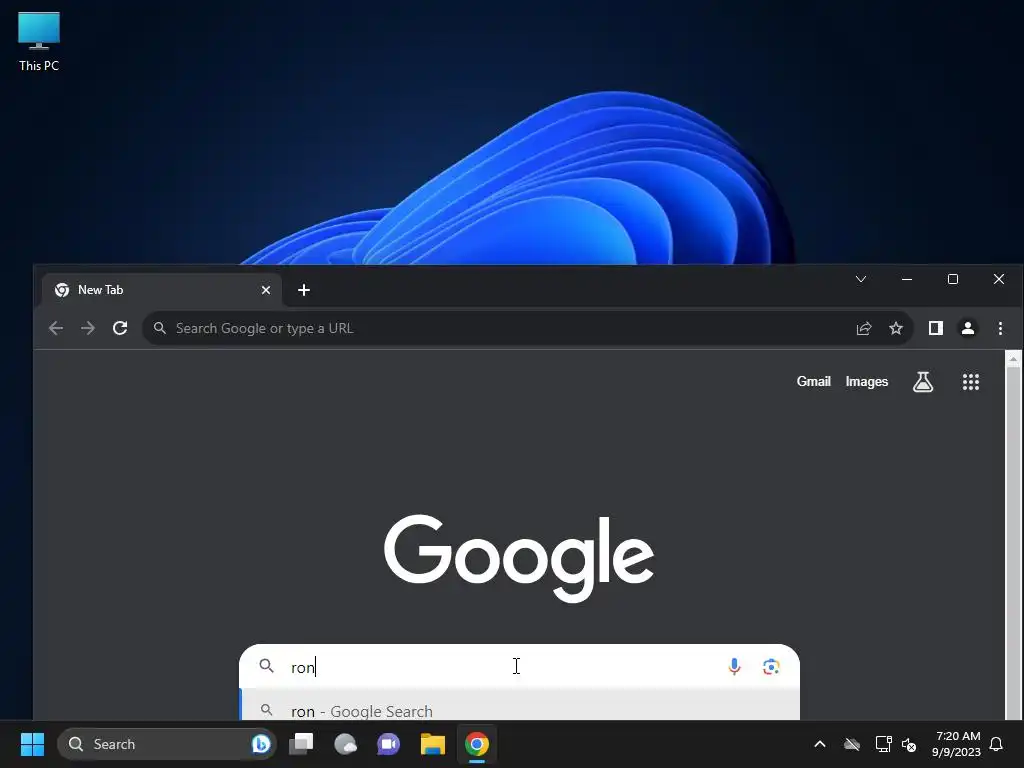The image size is (1024, 768).
Task: Go forward in Chrome
Action: [88, 328]
